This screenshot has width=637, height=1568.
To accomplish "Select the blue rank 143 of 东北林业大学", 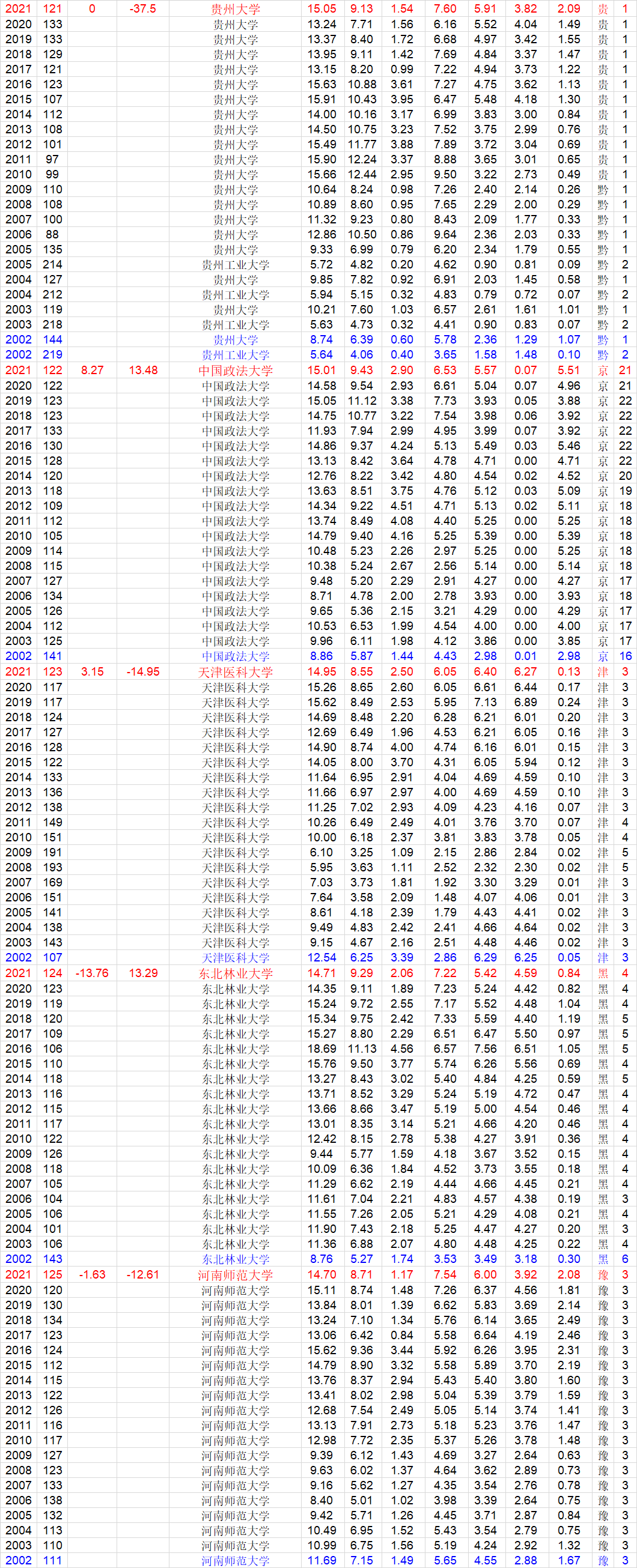I will pyautogui.click(x=52, y=1258).
